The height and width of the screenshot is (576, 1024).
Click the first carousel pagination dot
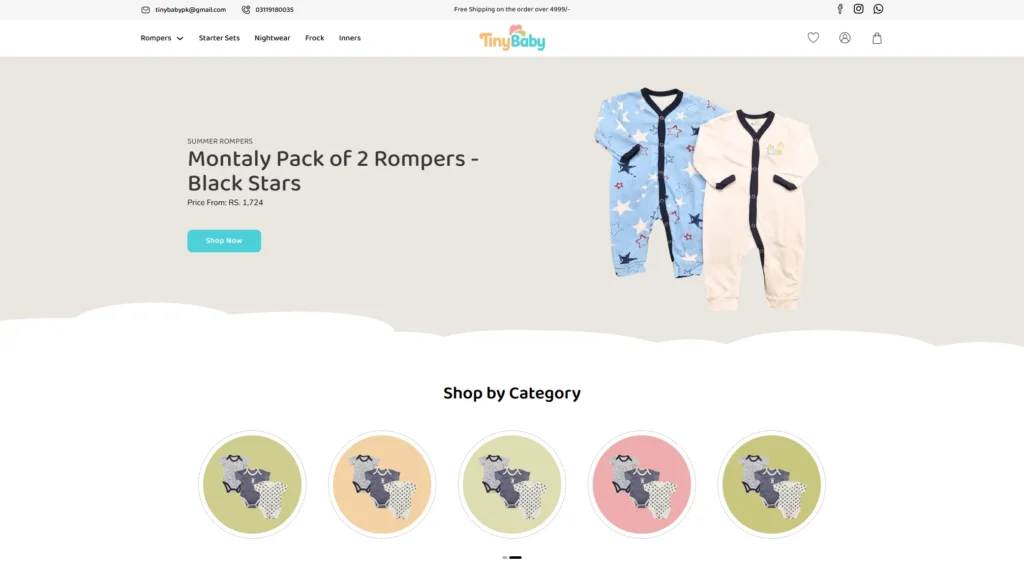point(505,557)
